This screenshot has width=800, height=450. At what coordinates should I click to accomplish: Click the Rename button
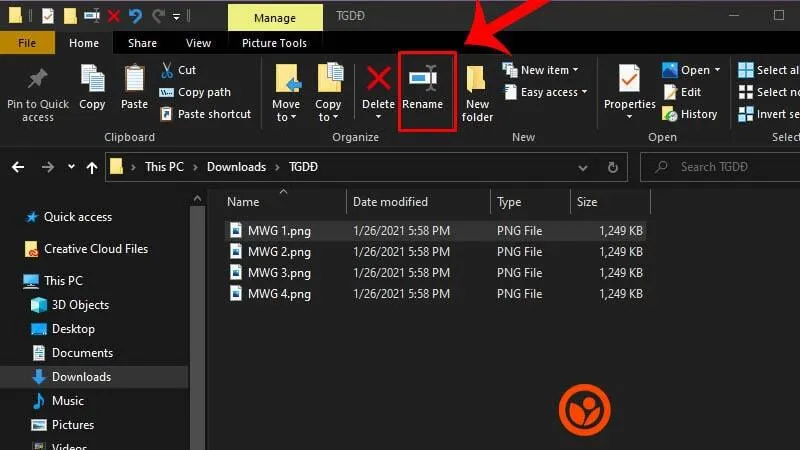coord(422,87)
